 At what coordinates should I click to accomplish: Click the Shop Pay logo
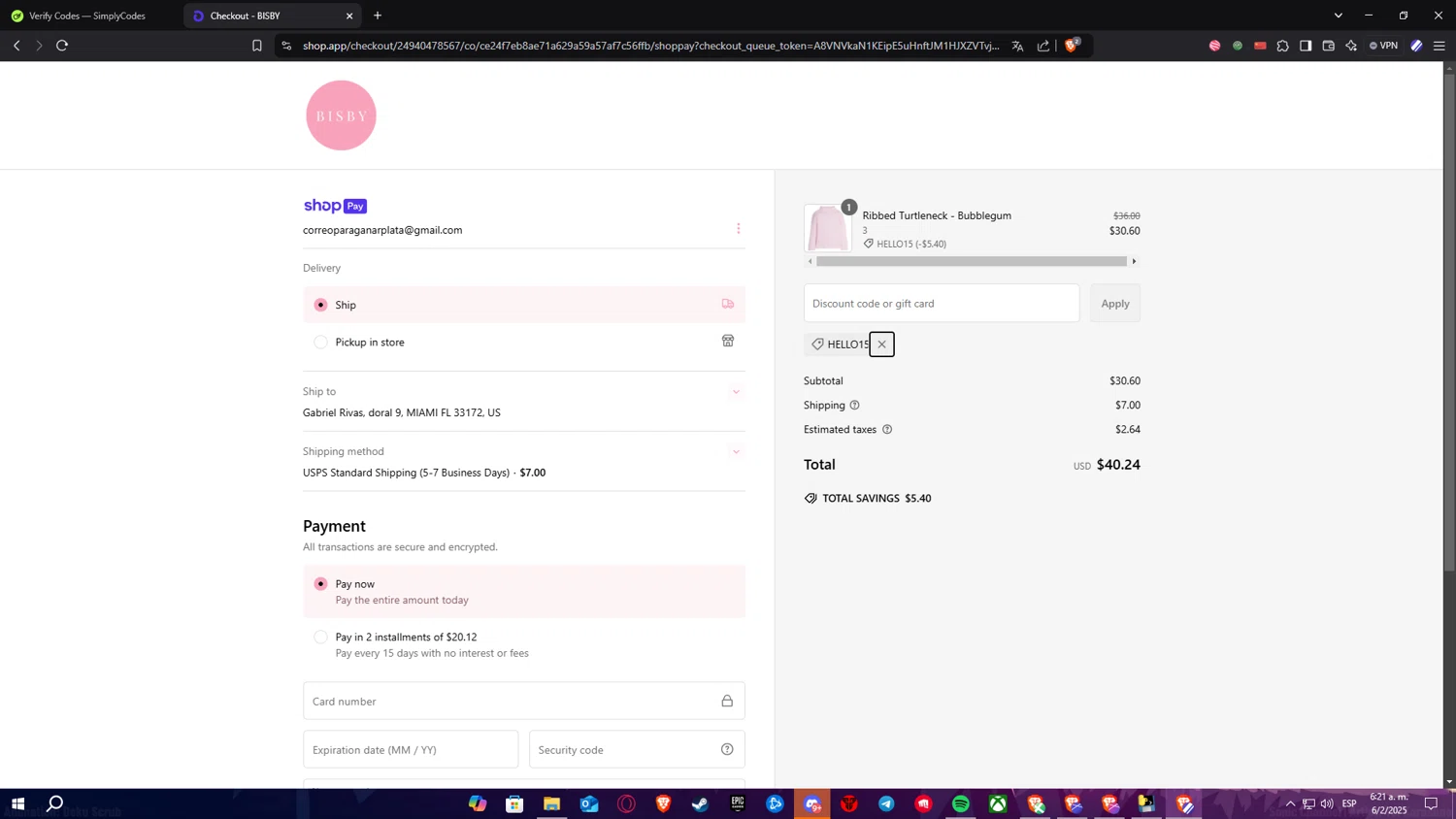coord(335,206)
